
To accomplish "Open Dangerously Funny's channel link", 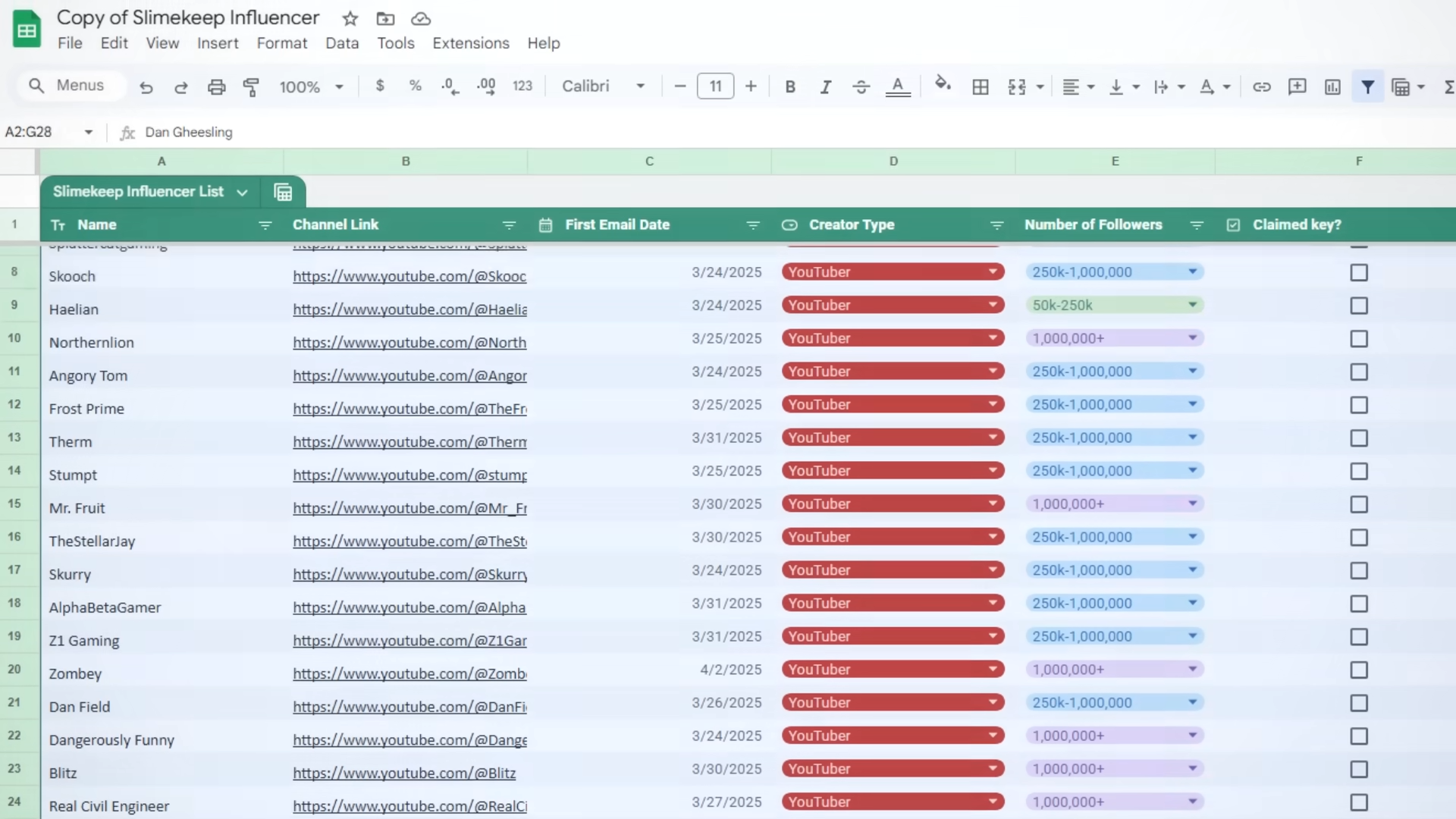I will pos(409,740).
